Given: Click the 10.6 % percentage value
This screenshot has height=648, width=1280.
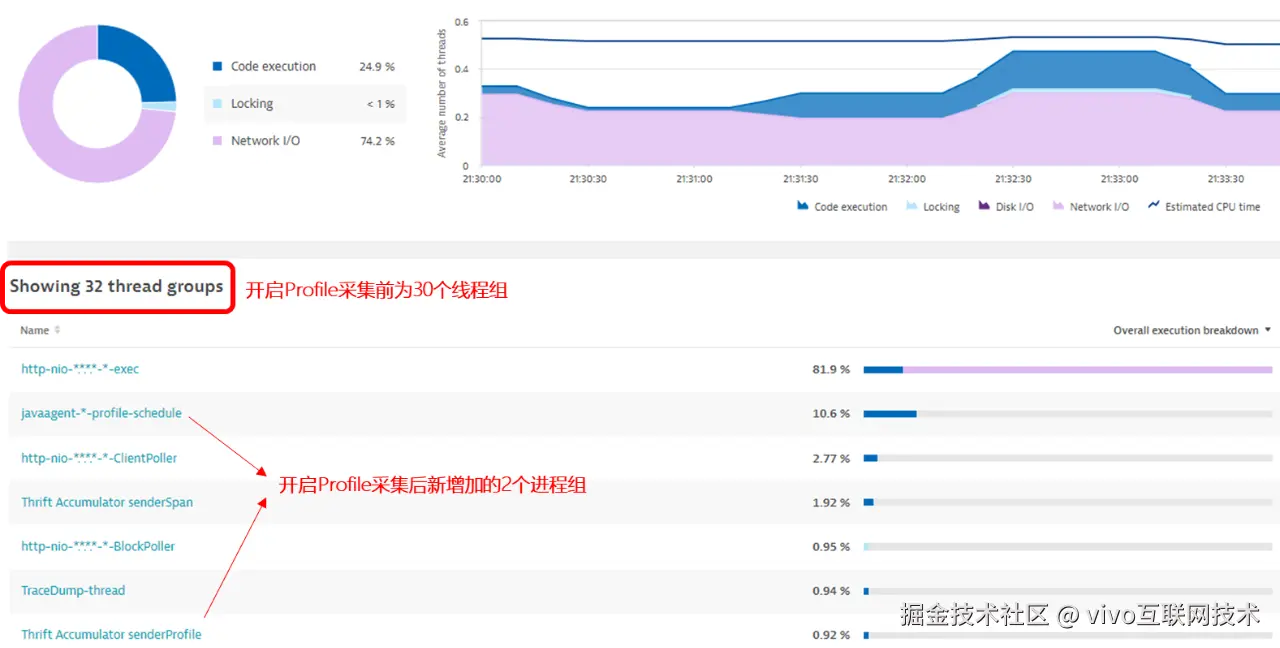Looking at the screenshot, I should pos(831,413).
